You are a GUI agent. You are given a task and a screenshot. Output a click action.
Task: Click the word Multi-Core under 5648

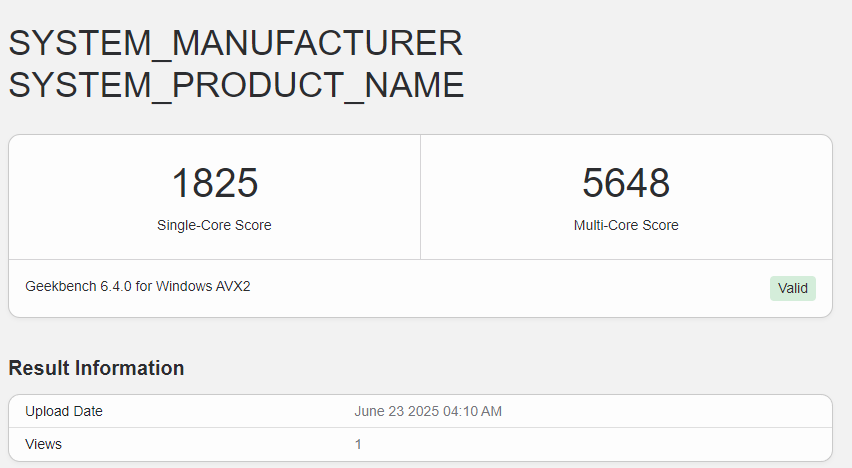(606, 225)
